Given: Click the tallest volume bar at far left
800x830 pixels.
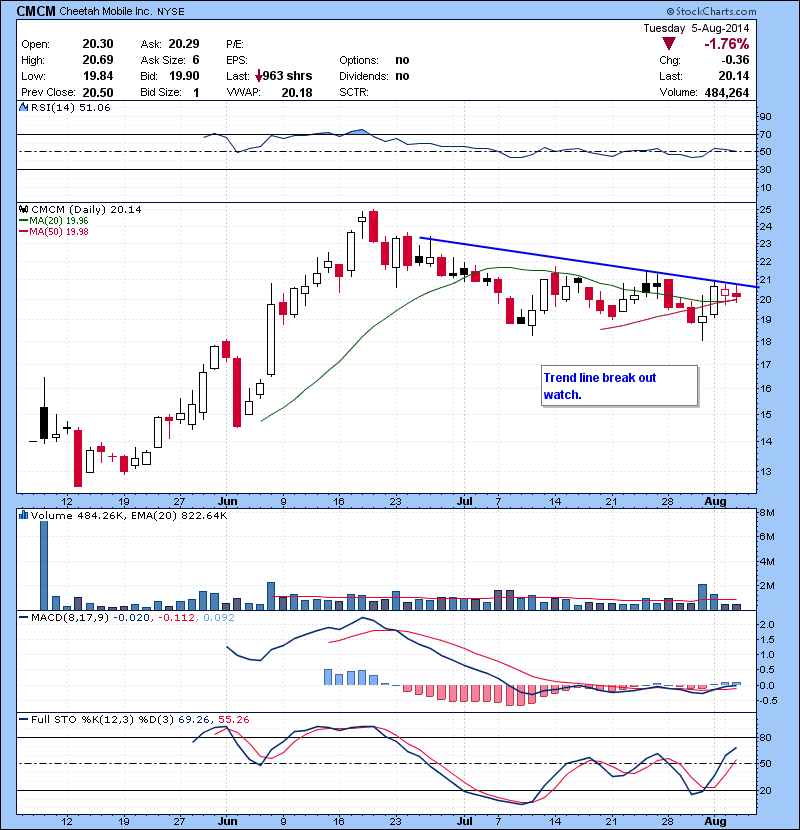Looking at the screenshot, I should pyautogui.click(x=44, y=565).
